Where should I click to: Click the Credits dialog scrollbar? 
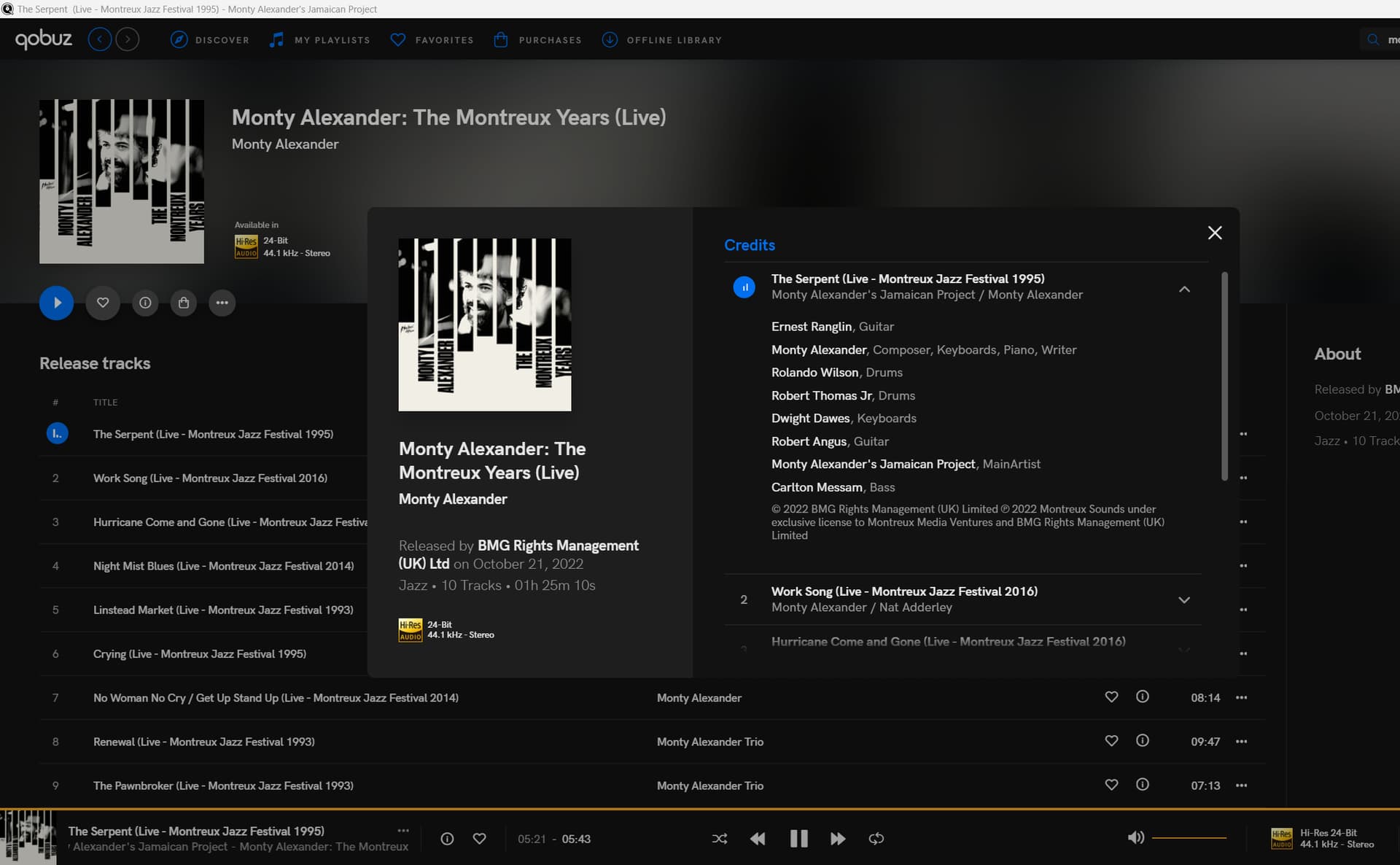[x=1224, y=376]
